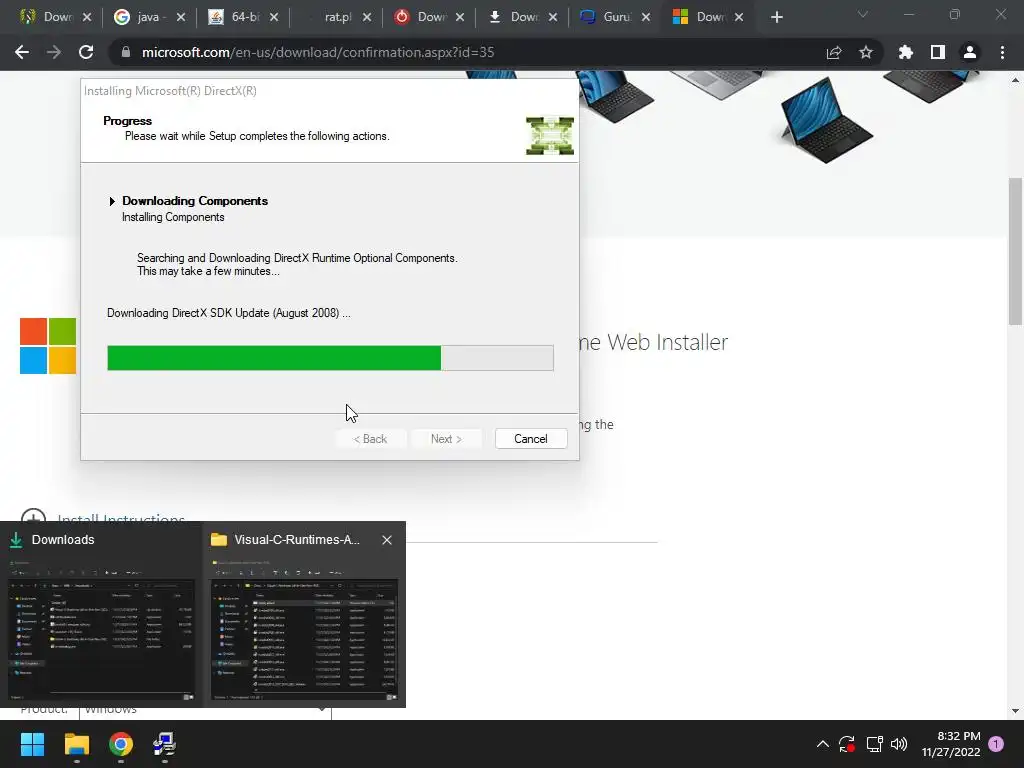Click the disabled Back button in DirectX setup
The image size is (1024, 768).
pos(370,439)
